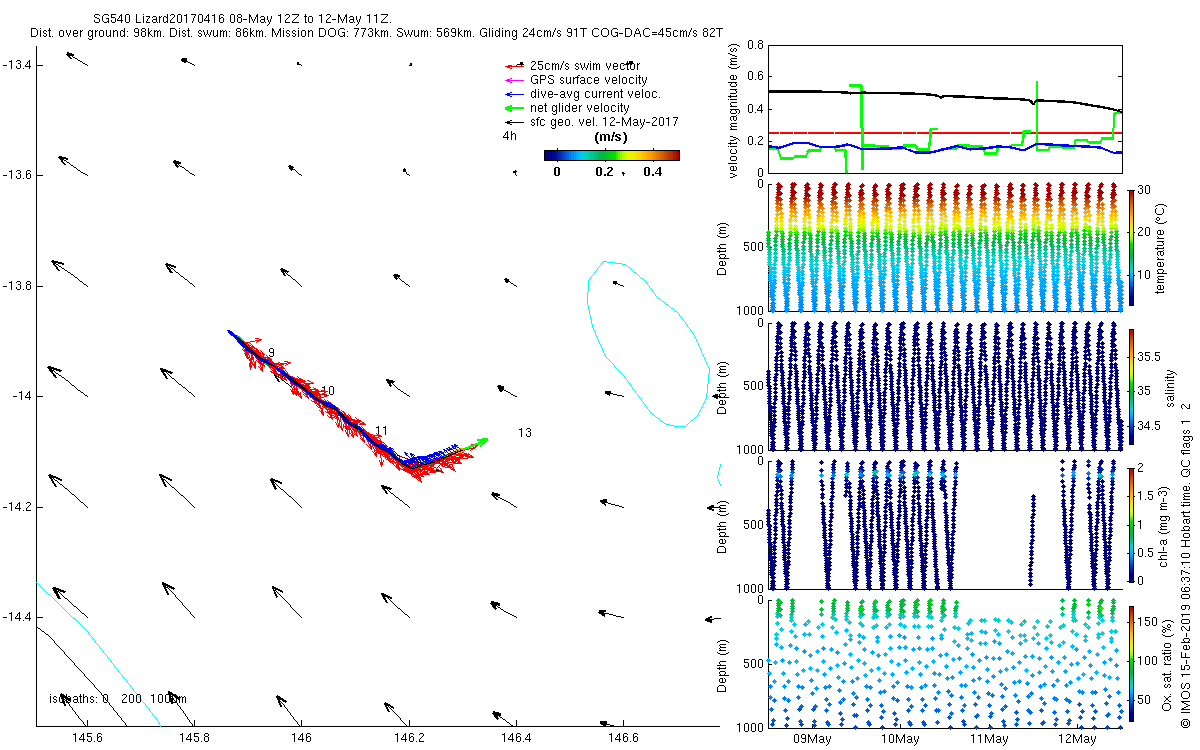Click the Ox. sat. ratio colorbar

1131,660
